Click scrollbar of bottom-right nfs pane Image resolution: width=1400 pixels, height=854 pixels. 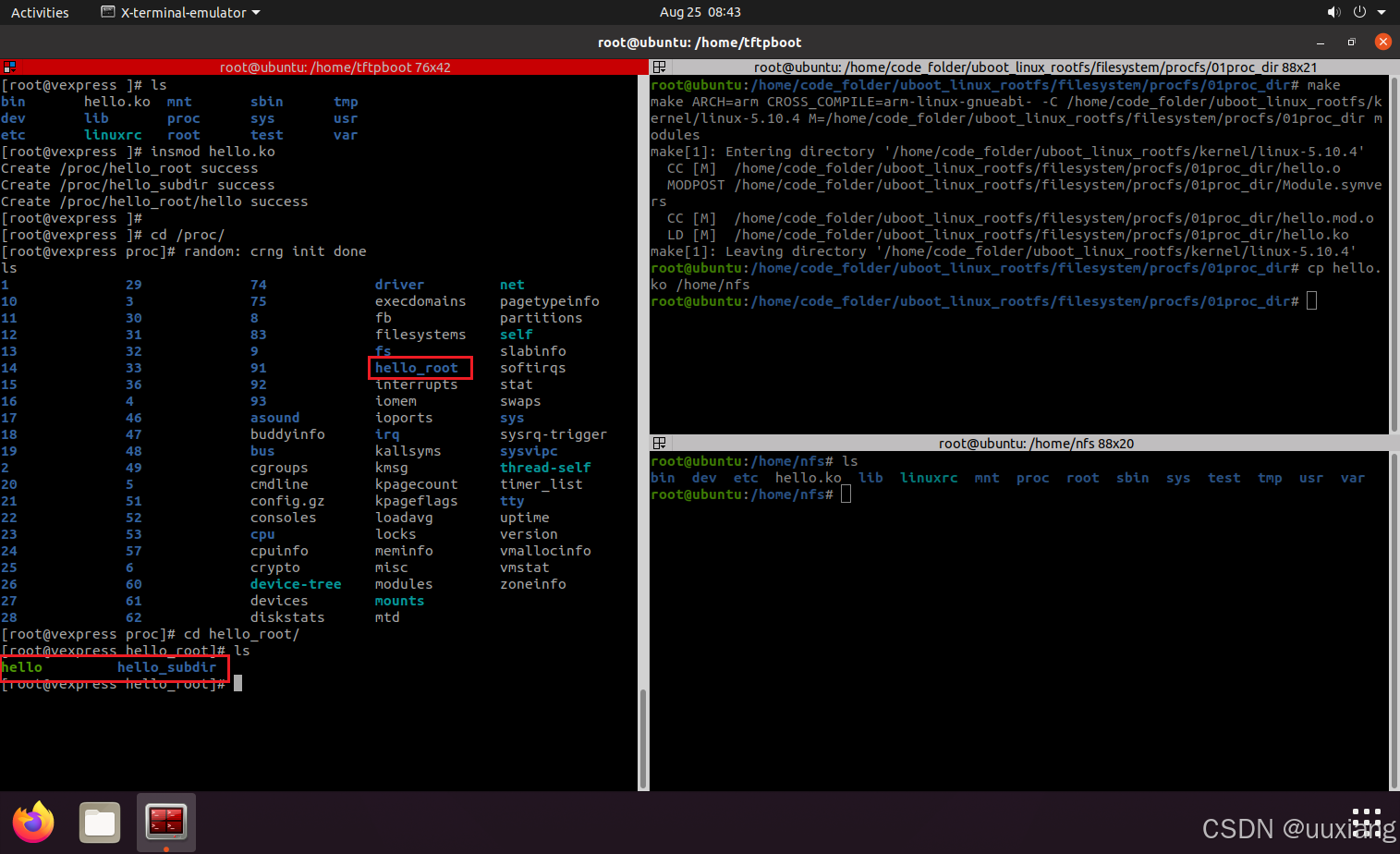point(1394,620)
